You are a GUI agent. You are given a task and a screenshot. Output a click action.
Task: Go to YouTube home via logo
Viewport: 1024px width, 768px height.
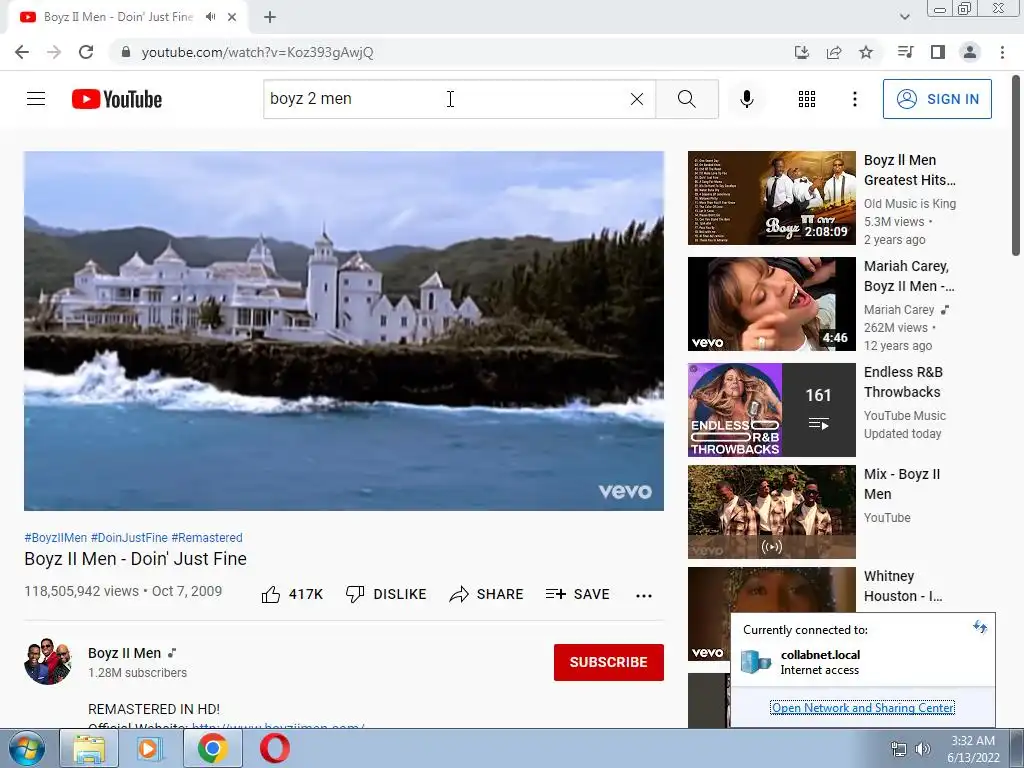tap(117, 99)
